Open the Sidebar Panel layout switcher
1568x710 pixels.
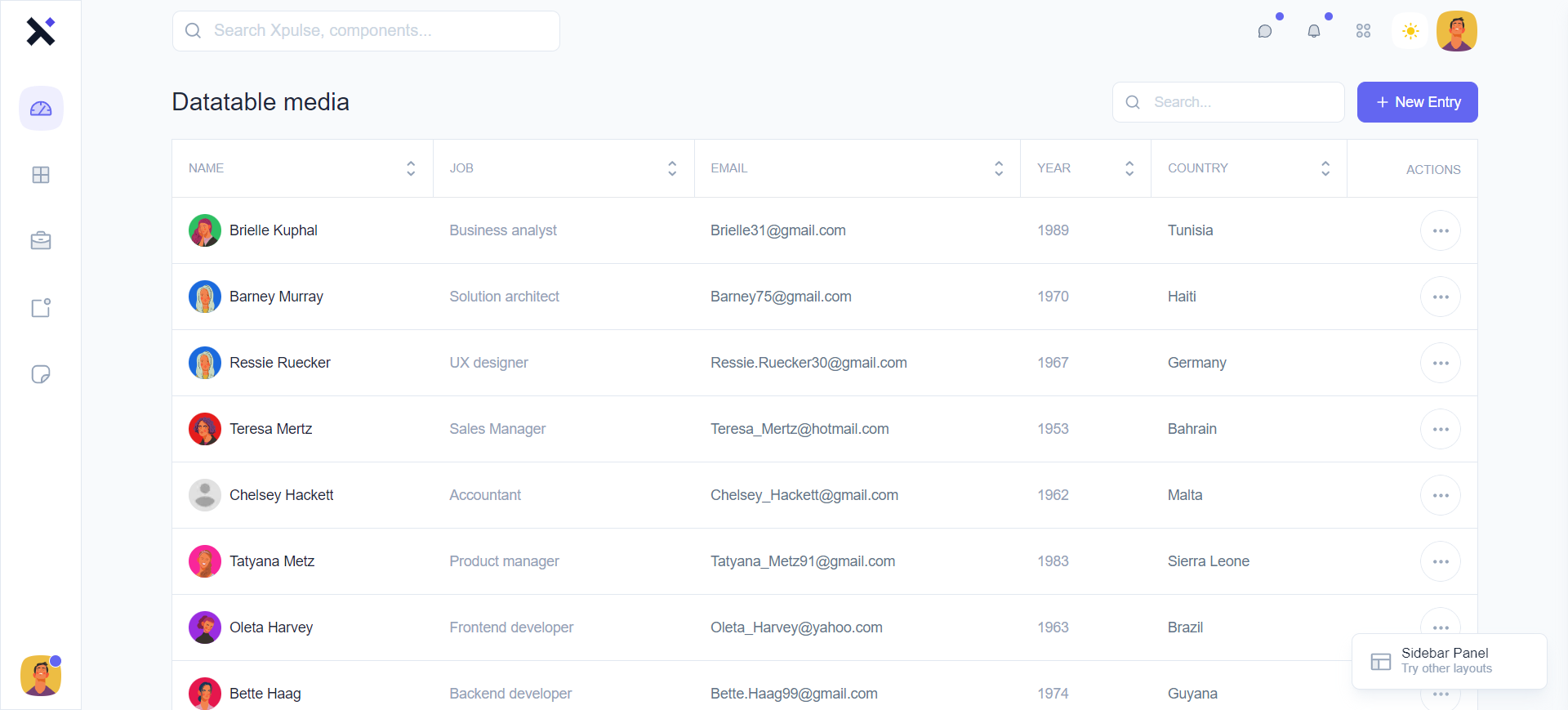[x=1449, y=661]
